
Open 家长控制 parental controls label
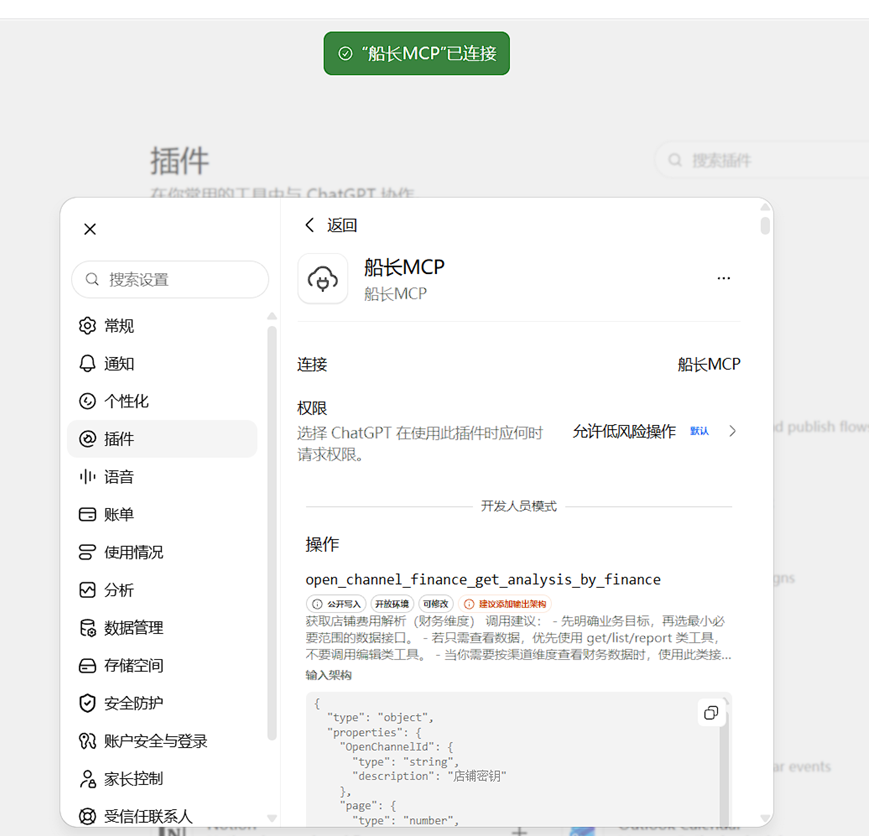pos(134,778)
